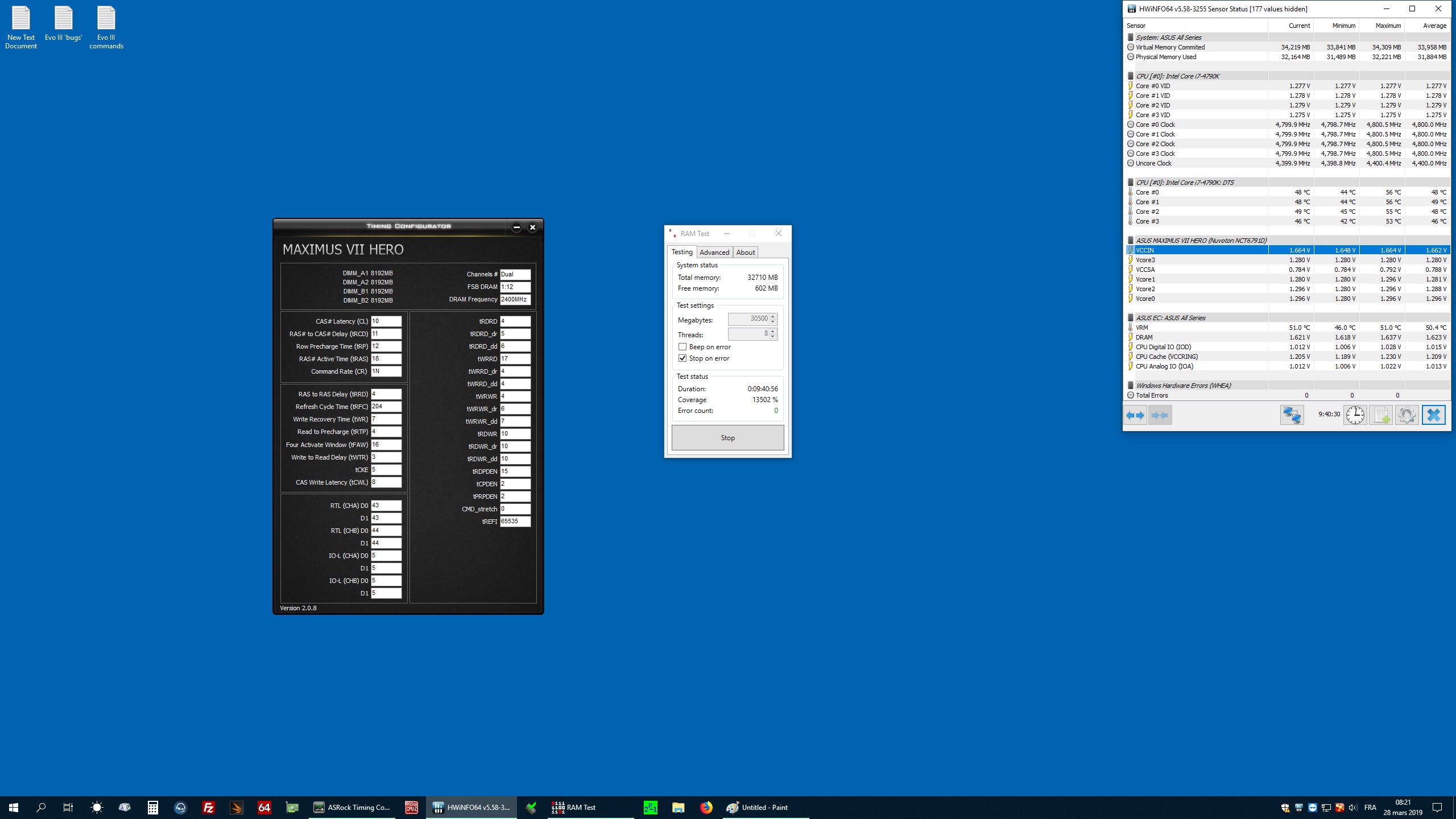1456x819 pixels.
Task: Click the tREFI value field
Action: (x=515, y=522)
